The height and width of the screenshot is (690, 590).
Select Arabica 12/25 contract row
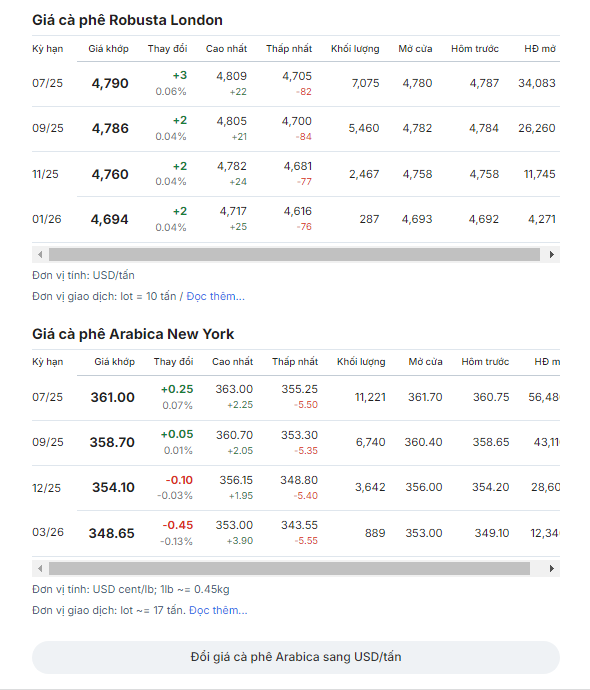click(x=296, y=488)
